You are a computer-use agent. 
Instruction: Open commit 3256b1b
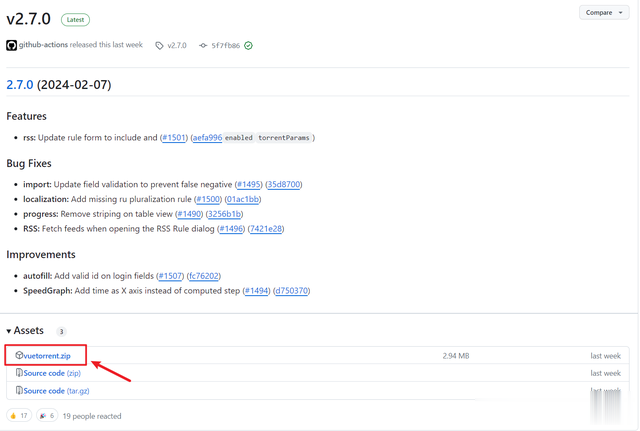pos(224,214)
